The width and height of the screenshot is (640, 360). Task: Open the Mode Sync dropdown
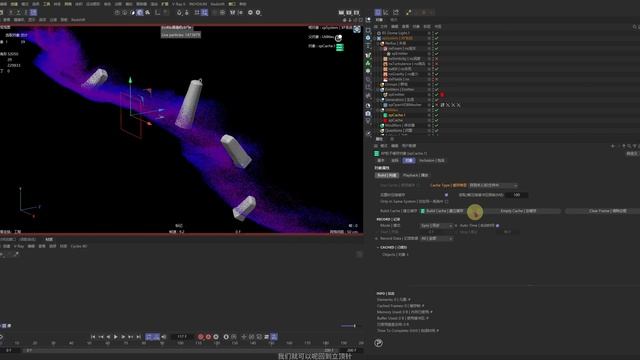(x=436, y=225)
